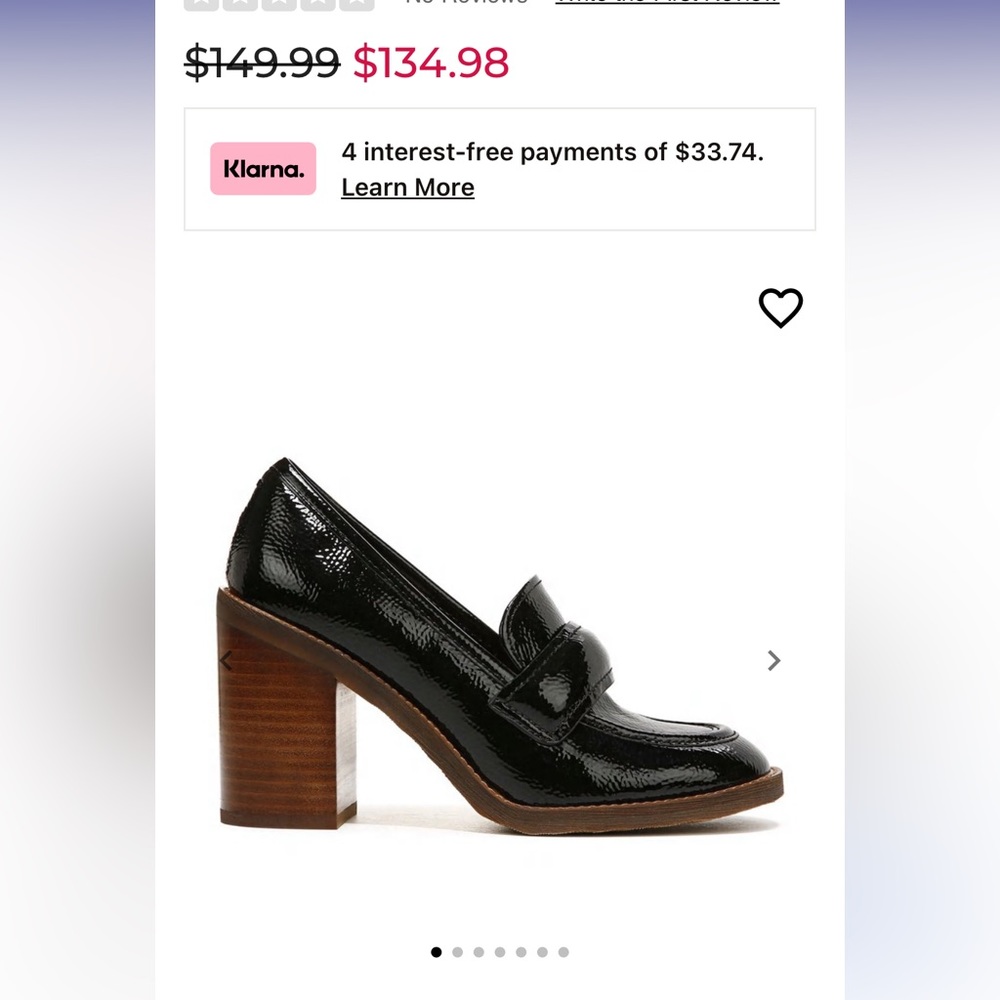This screenshot has height=1000, width=1000.
Task: Jump to the fourth image dot
Action: 501,953
